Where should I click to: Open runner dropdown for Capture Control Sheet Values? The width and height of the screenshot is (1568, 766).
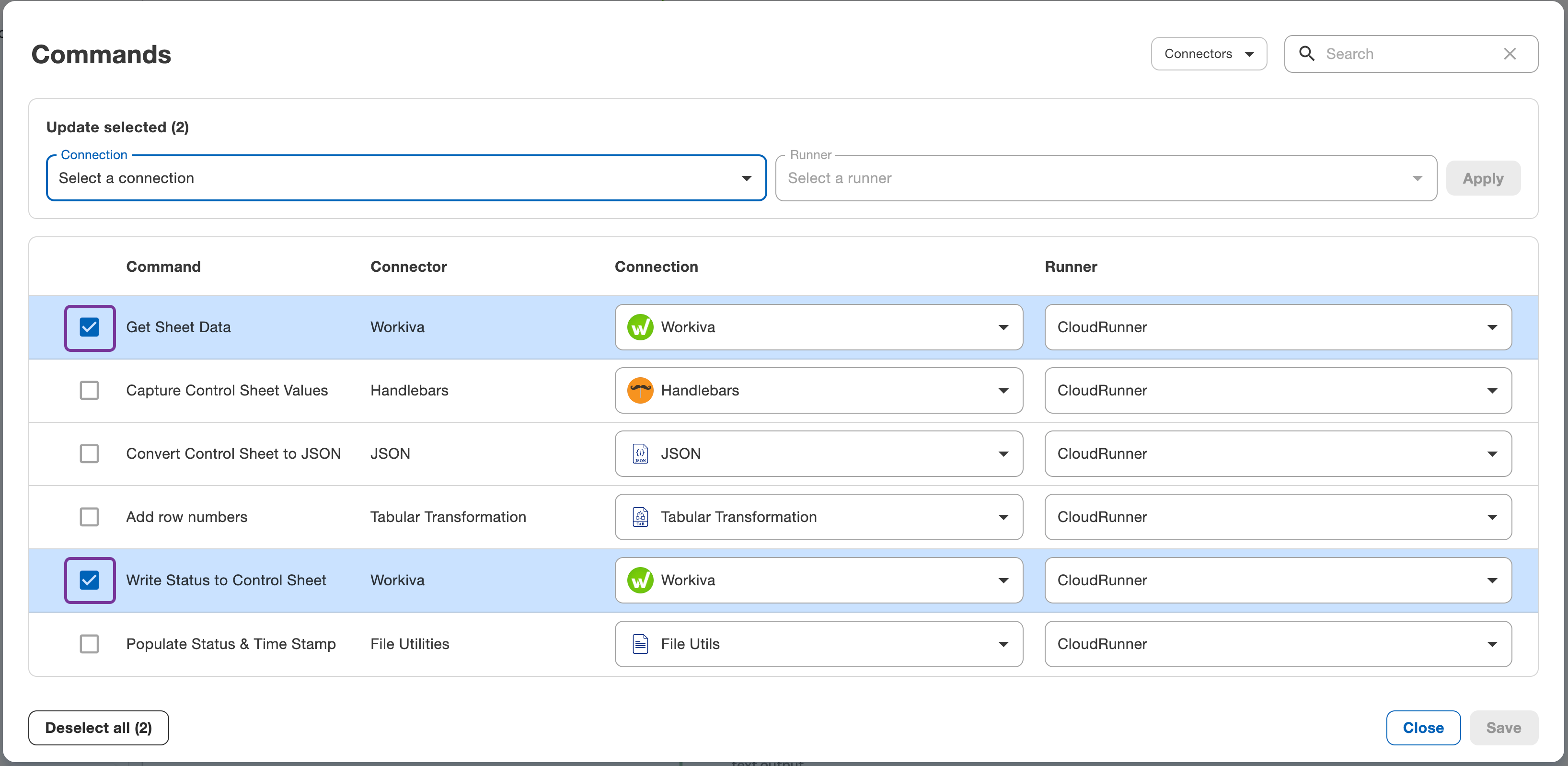pos(1278,390)
